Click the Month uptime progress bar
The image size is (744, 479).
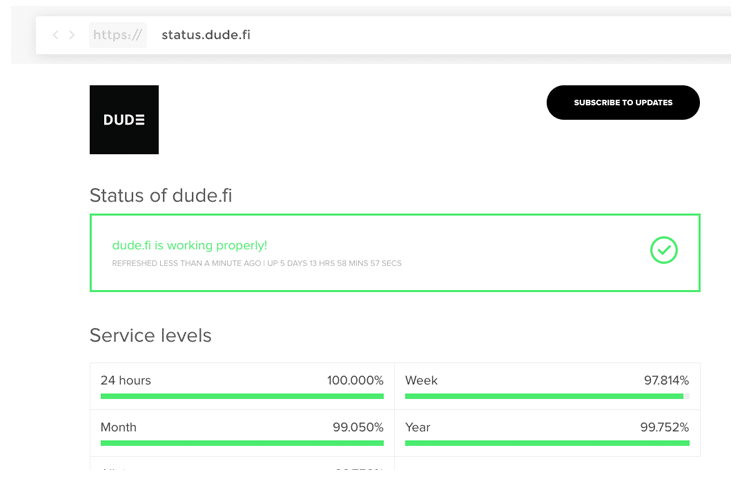click(242, 443)
